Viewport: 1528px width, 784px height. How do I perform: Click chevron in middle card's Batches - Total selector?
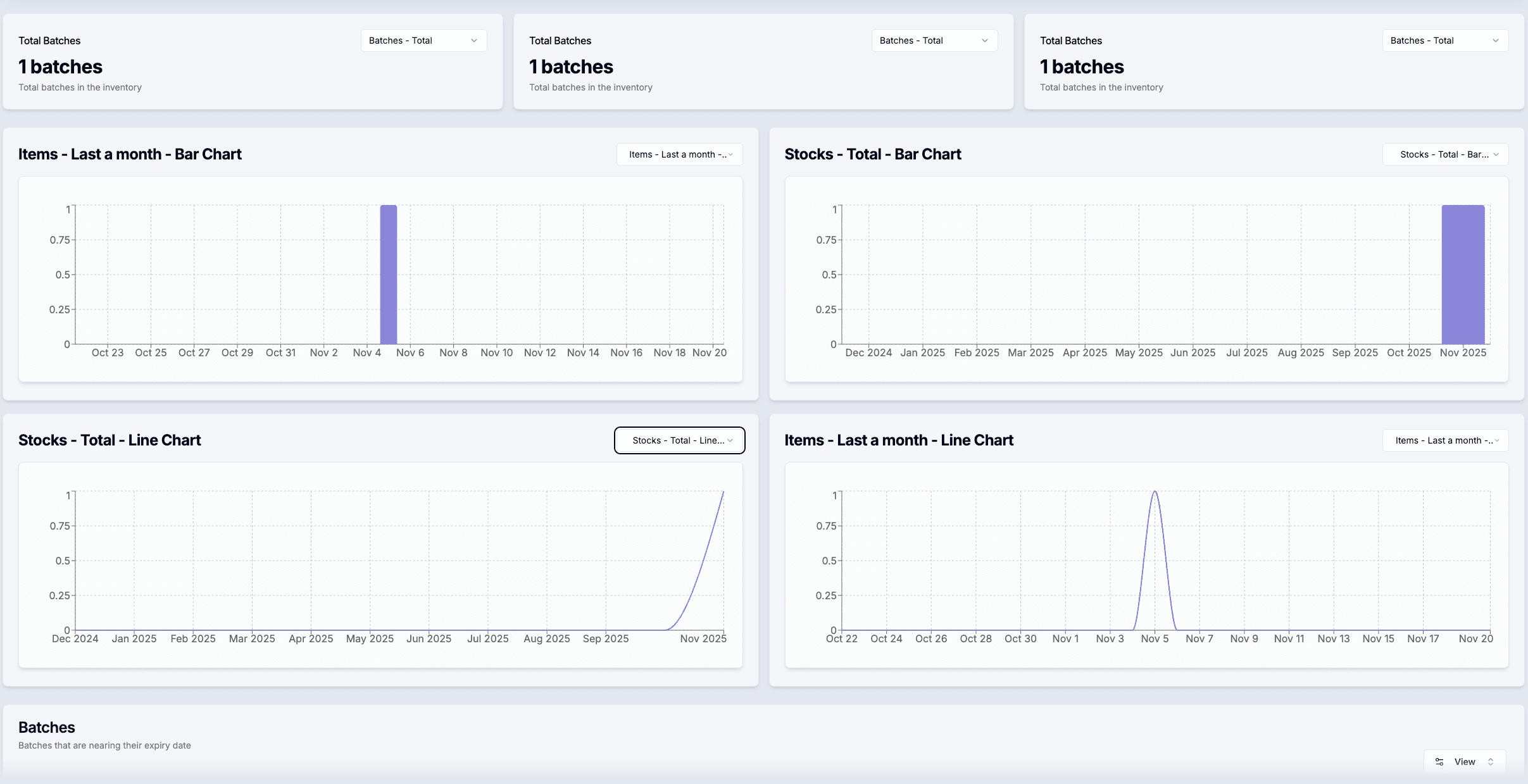984,40
